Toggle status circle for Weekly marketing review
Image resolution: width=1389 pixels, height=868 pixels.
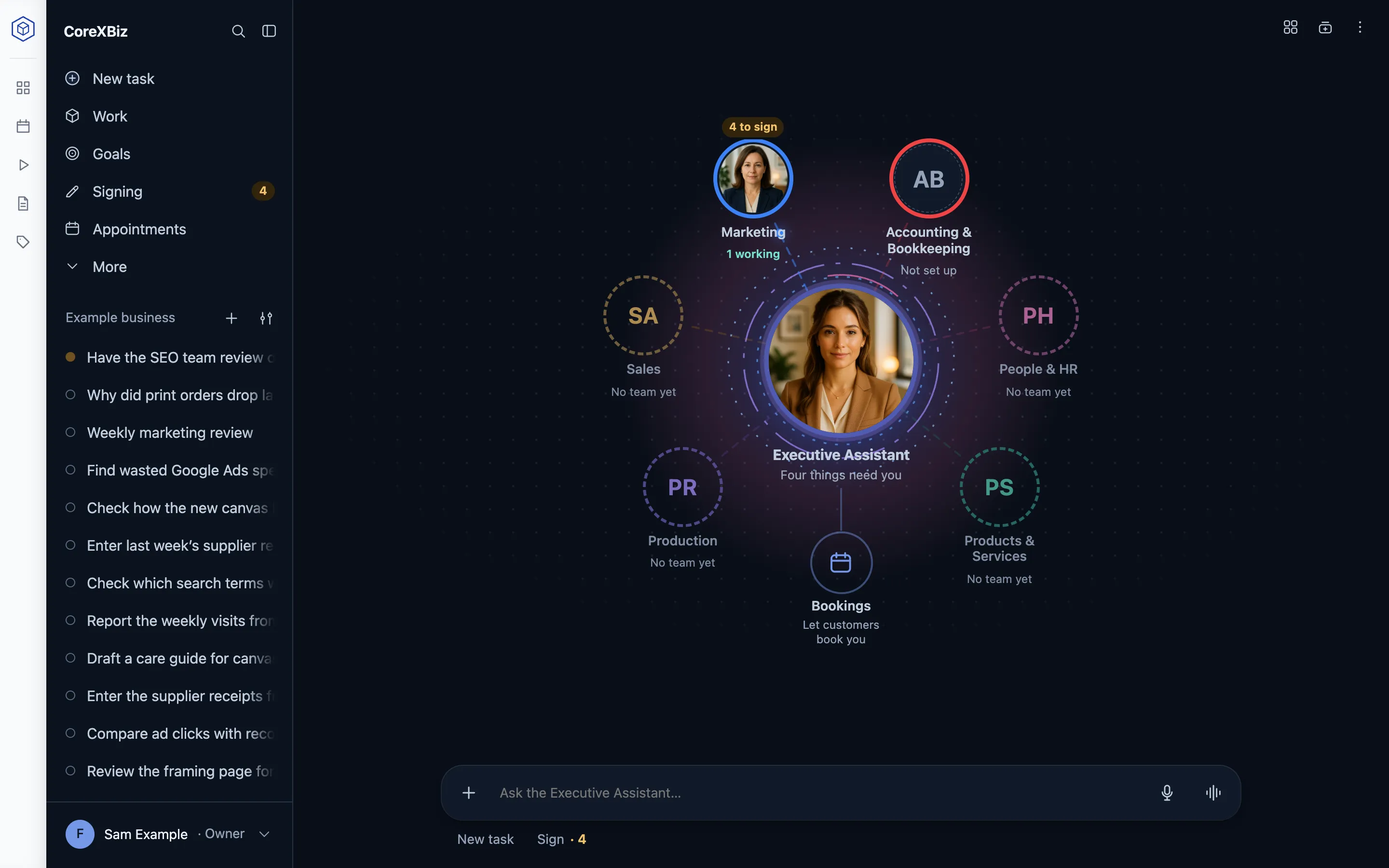[x=70, y=432]
